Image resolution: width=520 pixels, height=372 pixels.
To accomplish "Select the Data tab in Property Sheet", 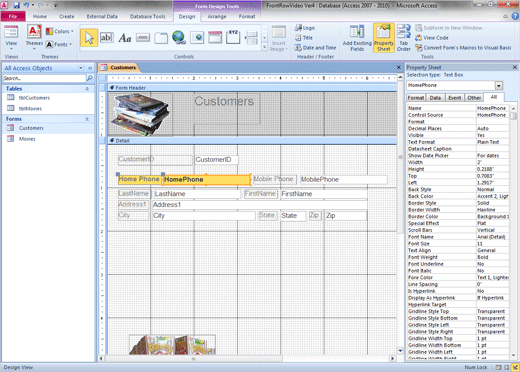I will pos(435,98).
